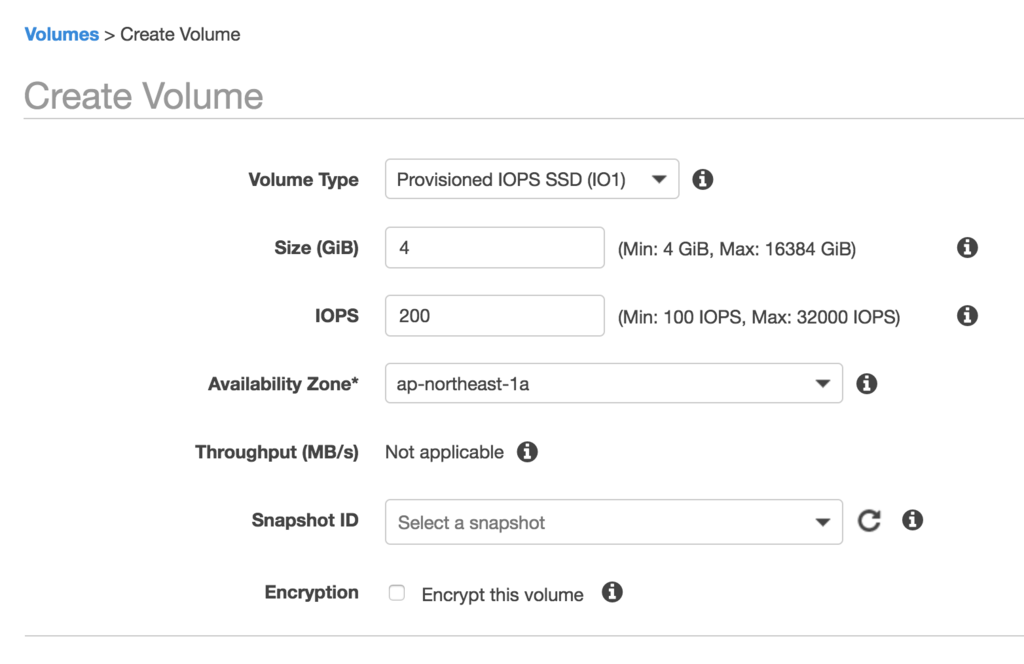Click the Create Volume breadcrumb text
Screen dimensions: 1024x664
pos(180,34)
